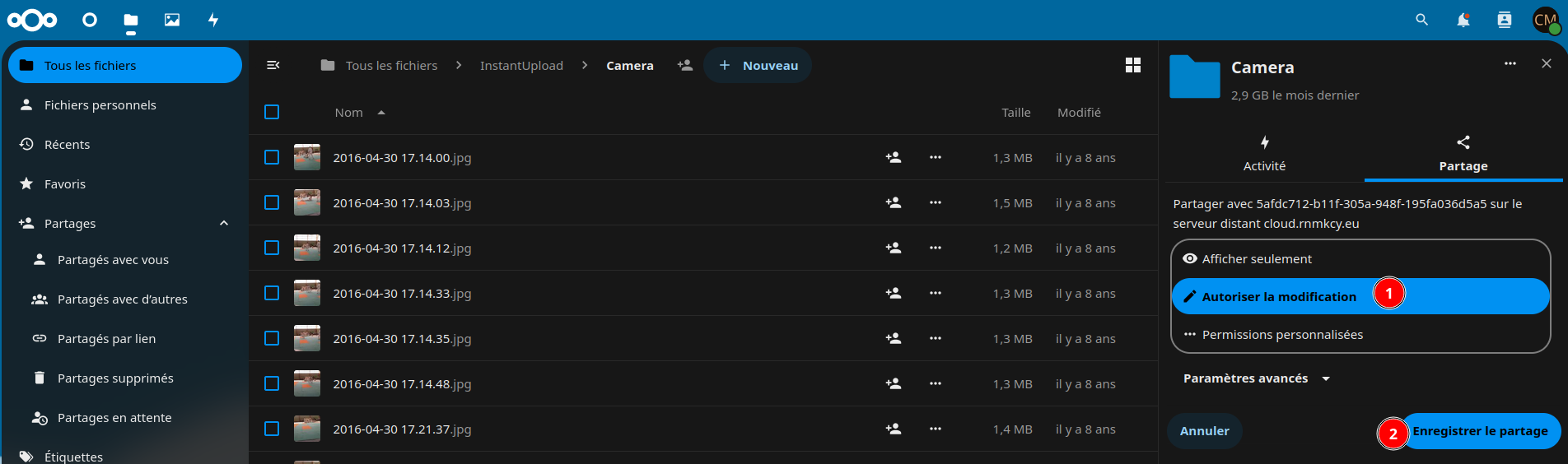Click the Annuler button

tap(1204, 431)
